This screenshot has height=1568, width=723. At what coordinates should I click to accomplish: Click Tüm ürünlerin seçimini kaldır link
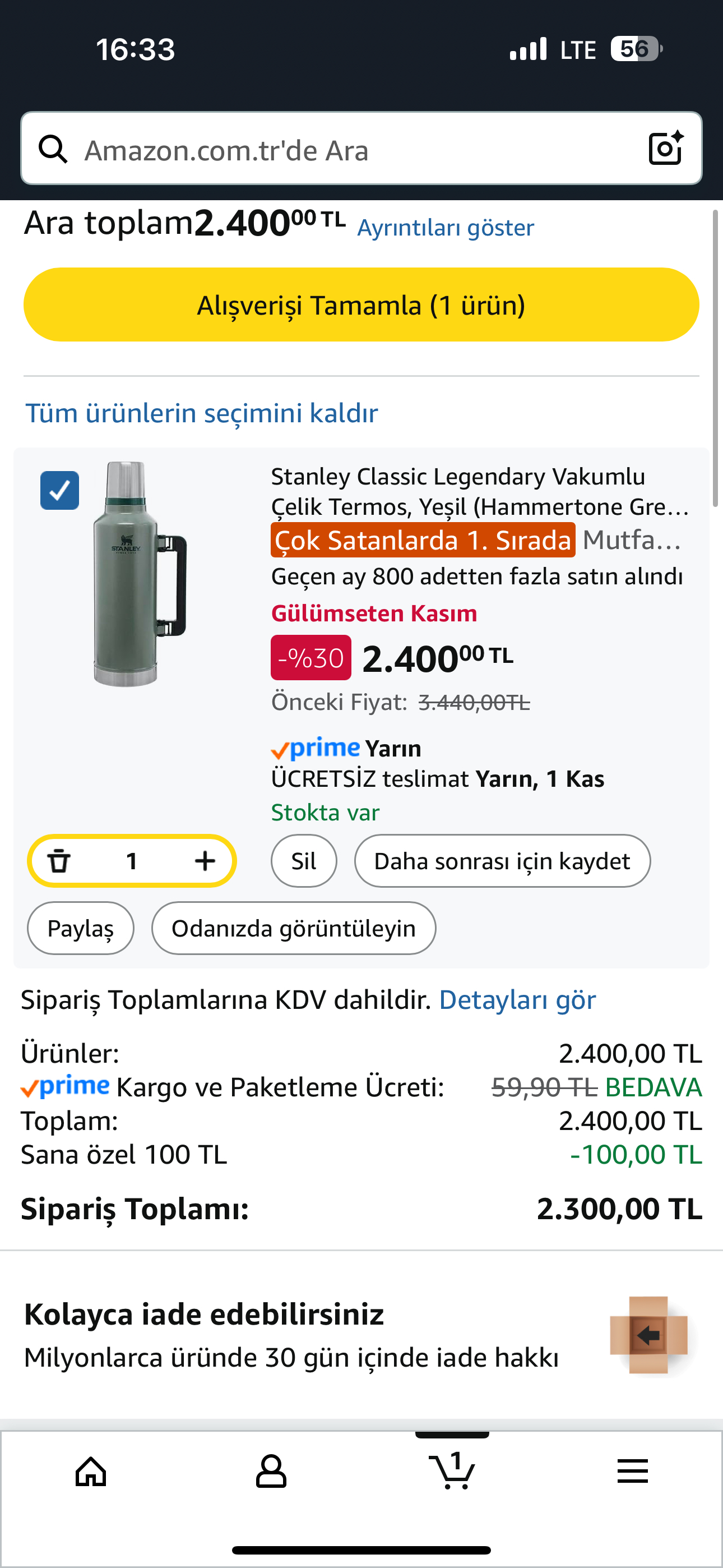tap(201, 413)
